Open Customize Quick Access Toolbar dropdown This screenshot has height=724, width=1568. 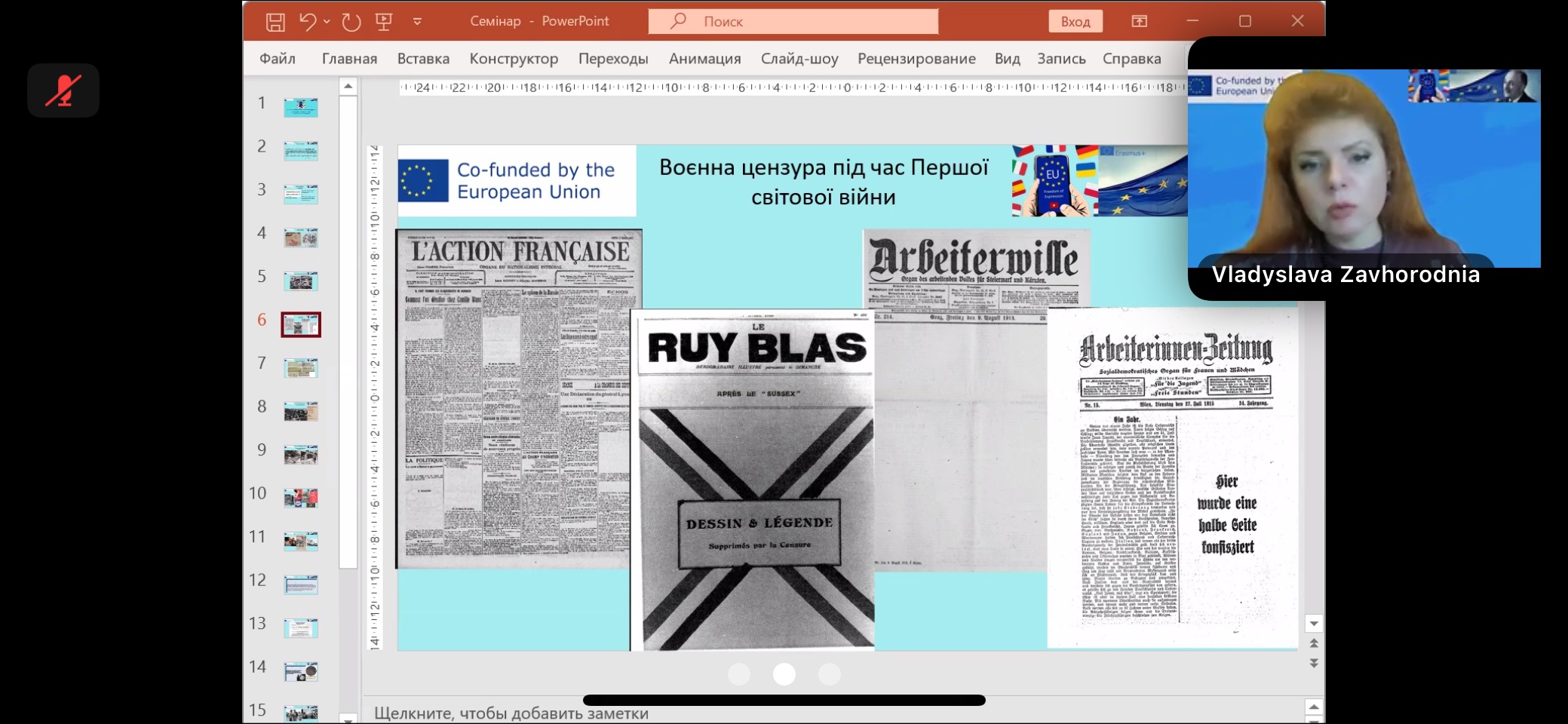pyautogui.click(x=417, y=22)
